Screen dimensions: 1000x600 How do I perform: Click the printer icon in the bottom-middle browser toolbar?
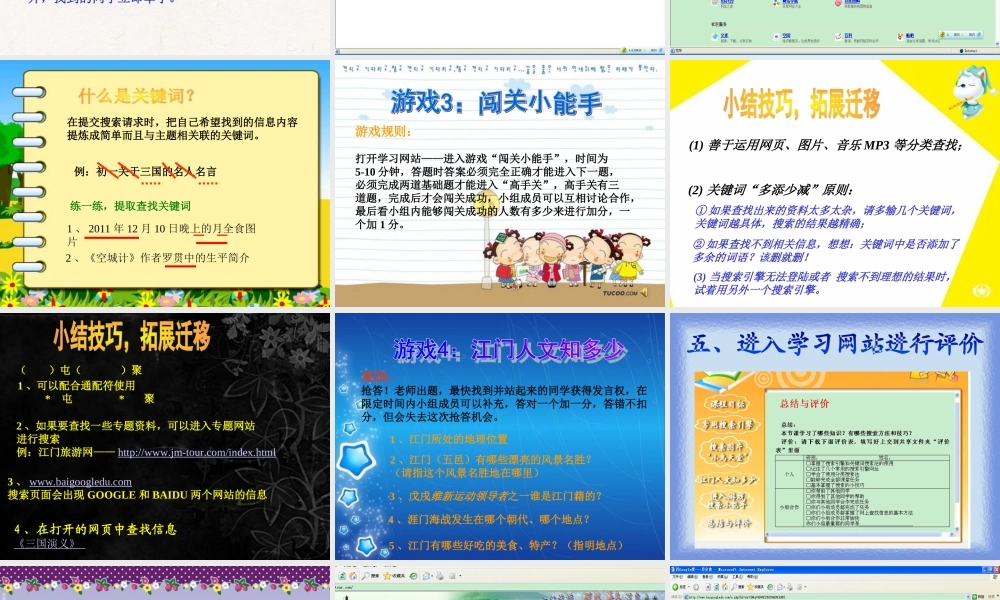click(x=439, y=576)
